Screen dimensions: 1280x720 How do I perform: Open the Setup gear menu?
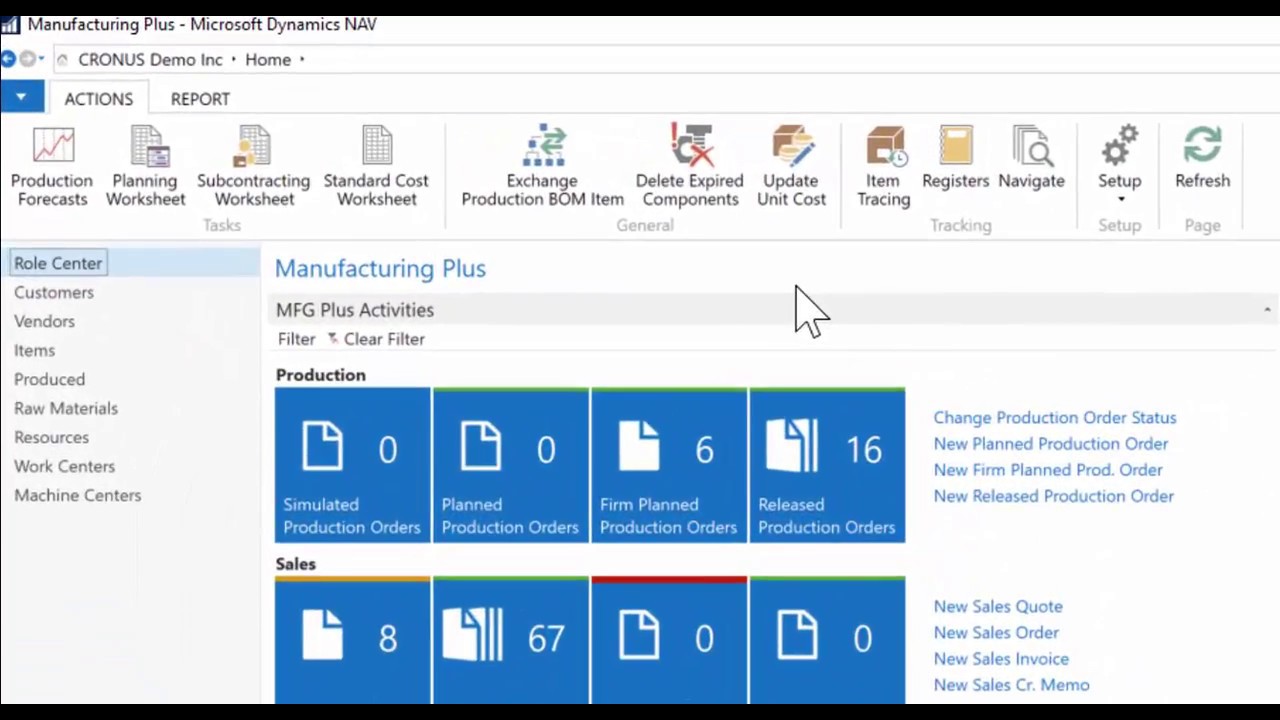pos(1120,164)
